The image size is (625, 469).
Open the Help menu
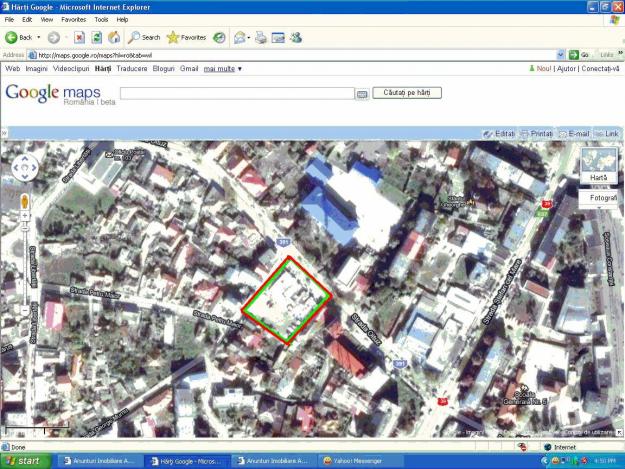pyautogui.click(x=122, y=20)
